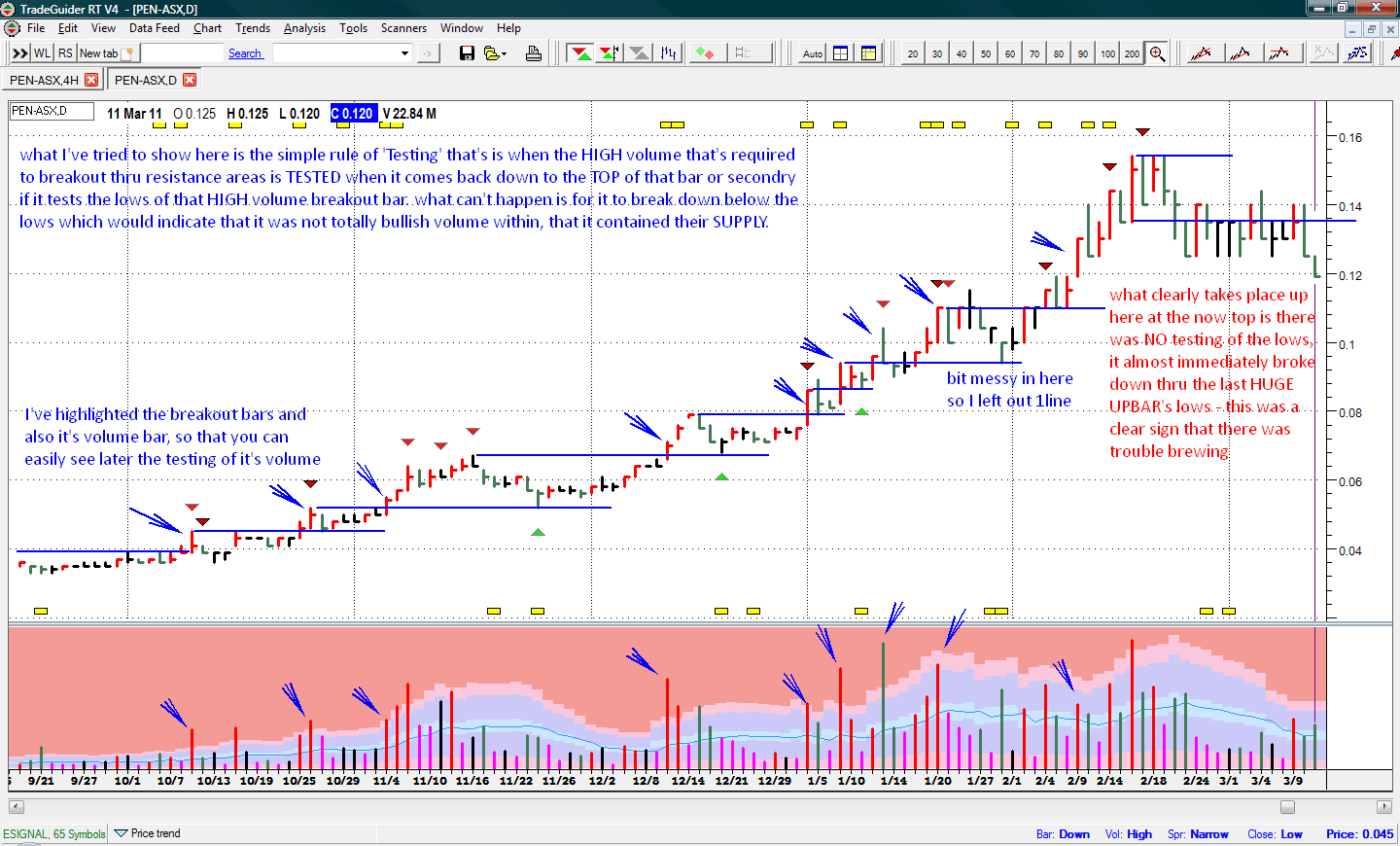Set chart to 50 bars

click(x=986, y=53)
